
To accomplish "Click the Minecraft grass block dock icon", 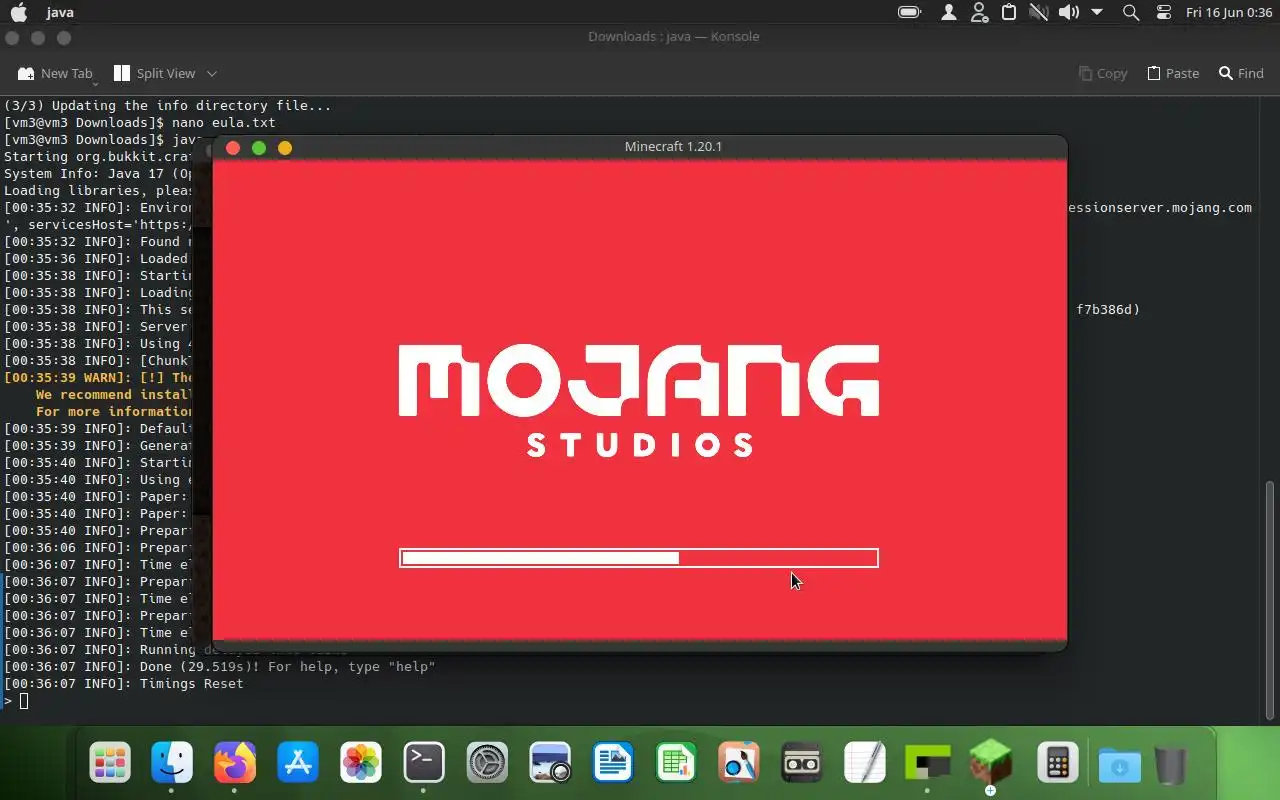I will [x=991, y=764].
